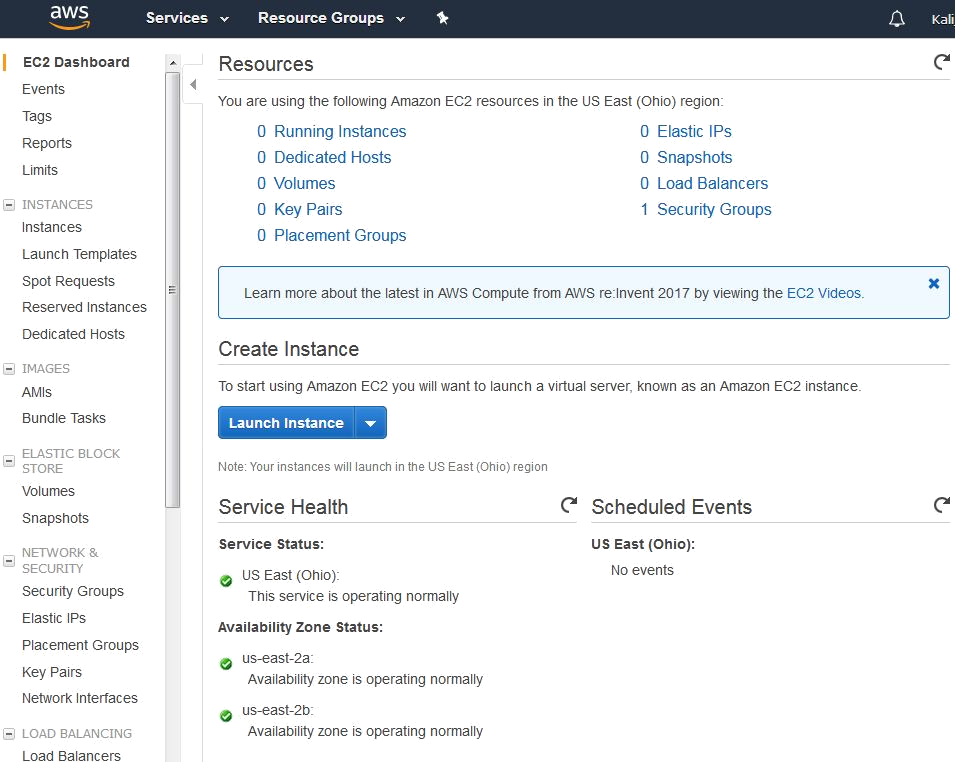
Task: Open the Services menu
Action: (187, 18)
